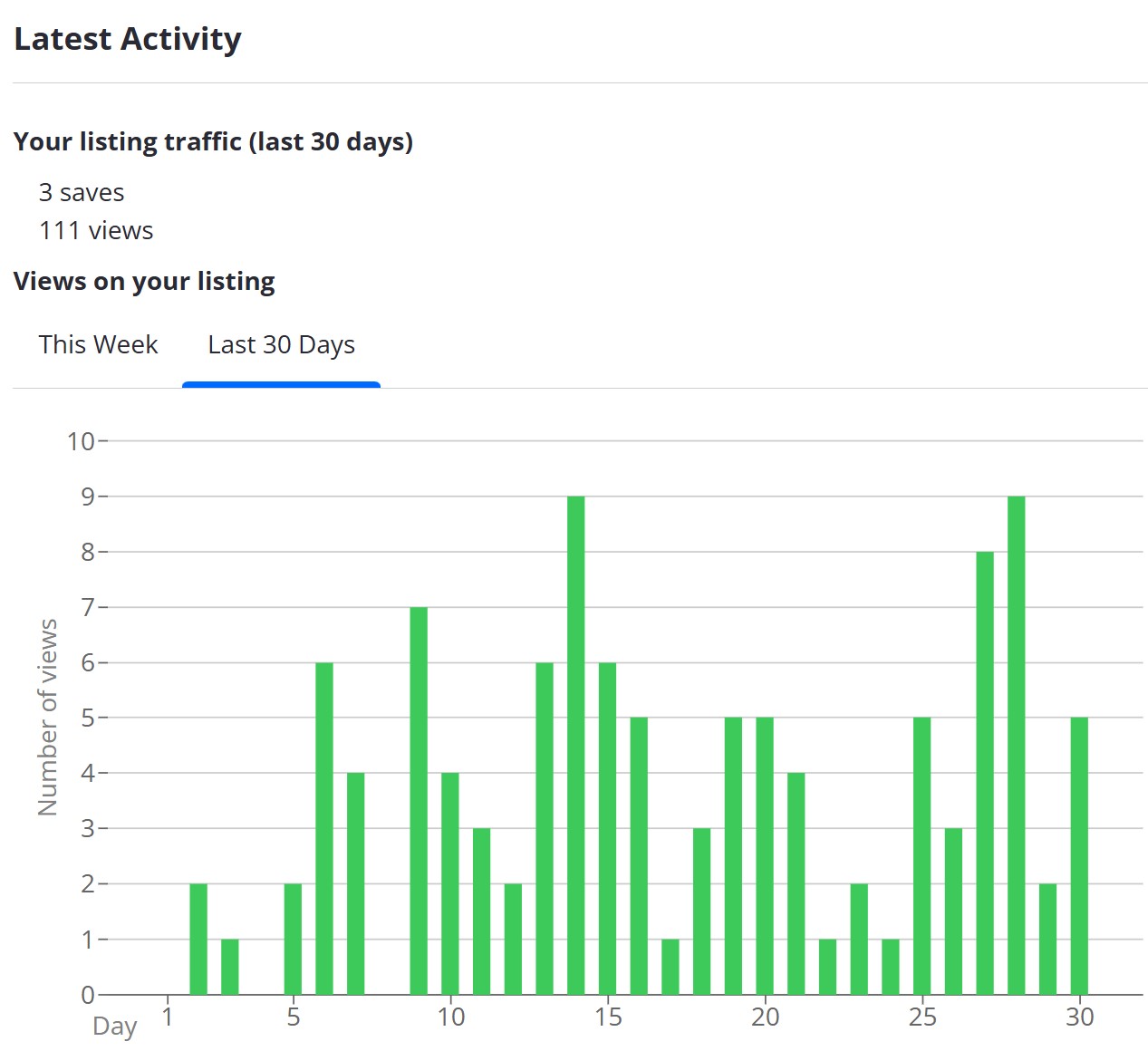Click the day 6 bar showing 6 views

324,829
